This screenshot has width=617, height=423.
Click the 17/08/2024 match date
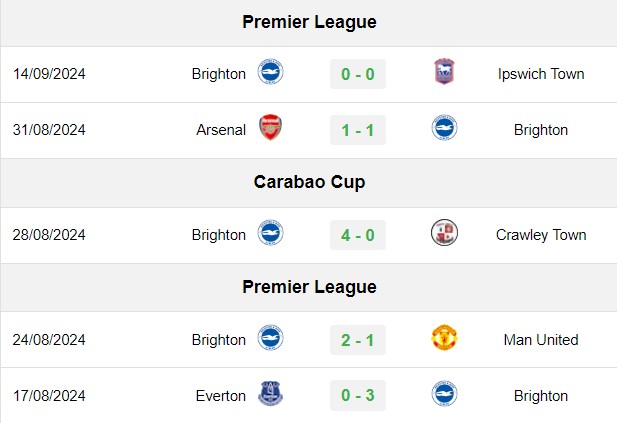(49, 396)
